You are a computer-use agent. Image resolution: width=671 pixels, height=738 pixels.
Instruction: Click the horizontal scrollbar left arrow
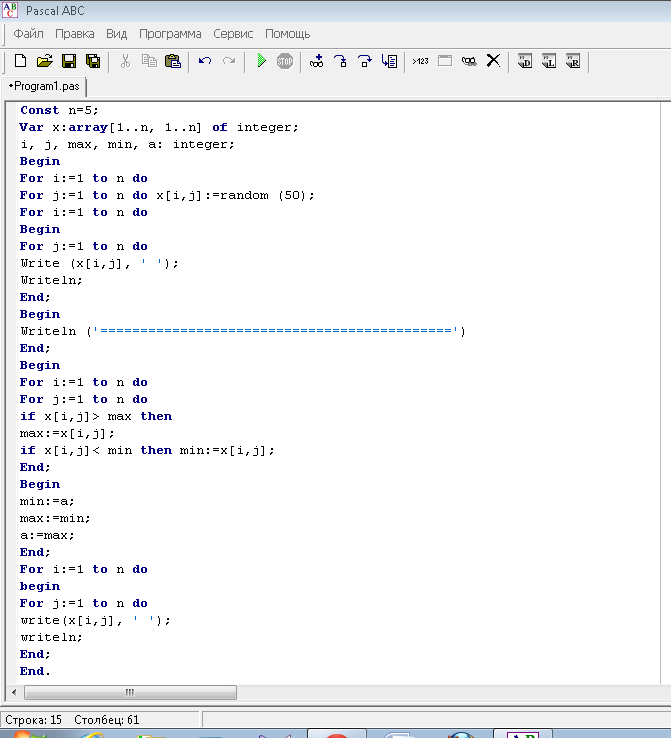click(14, 692)
